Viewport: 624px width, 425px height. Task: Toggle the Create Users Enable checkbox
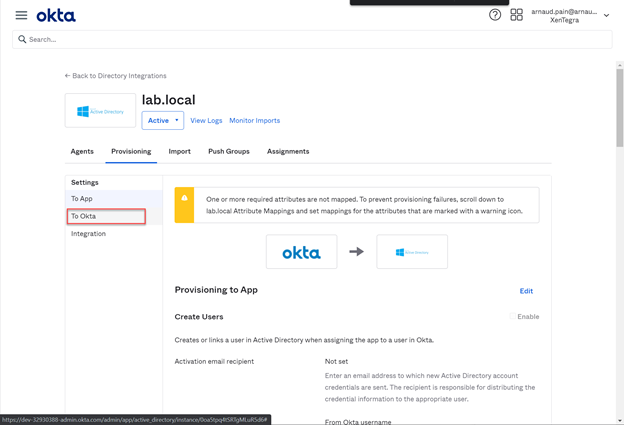click(513, 316)
